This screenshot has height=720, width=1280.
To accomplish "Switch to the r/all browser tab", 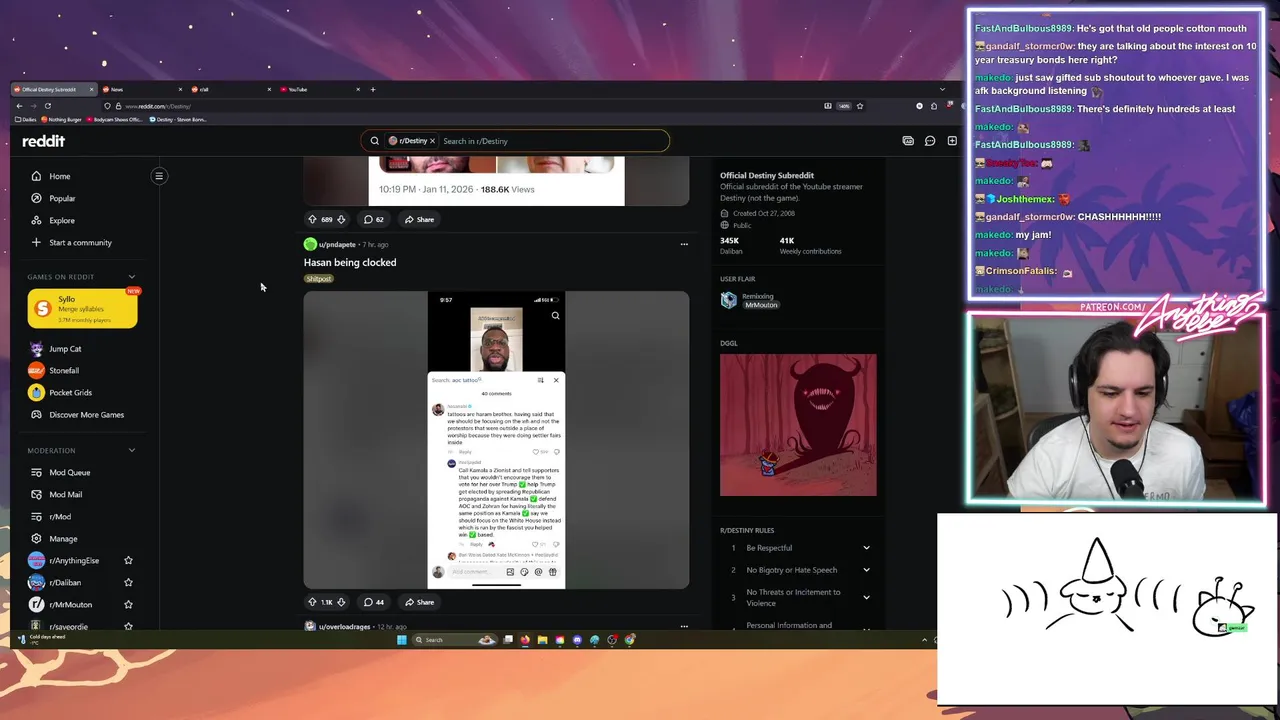I will (x=230, y=89).
